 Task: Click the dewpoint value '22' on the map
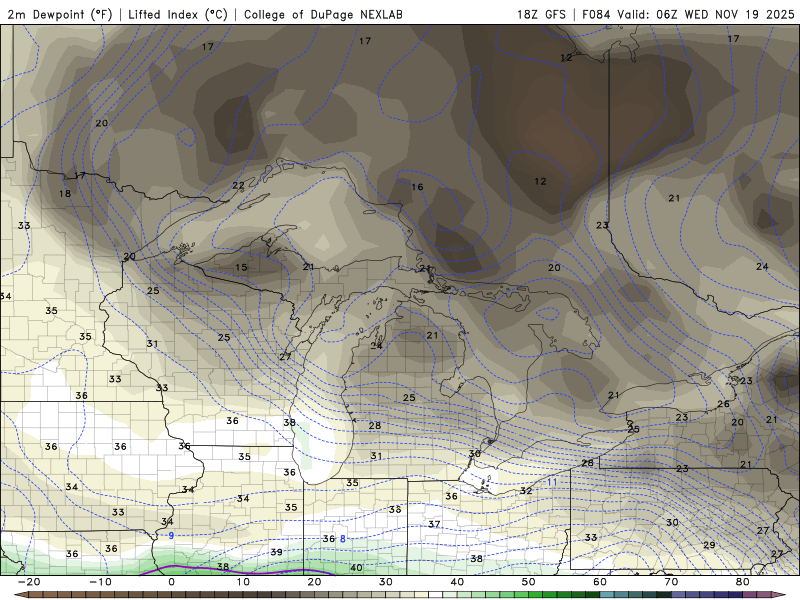(238, 185)
